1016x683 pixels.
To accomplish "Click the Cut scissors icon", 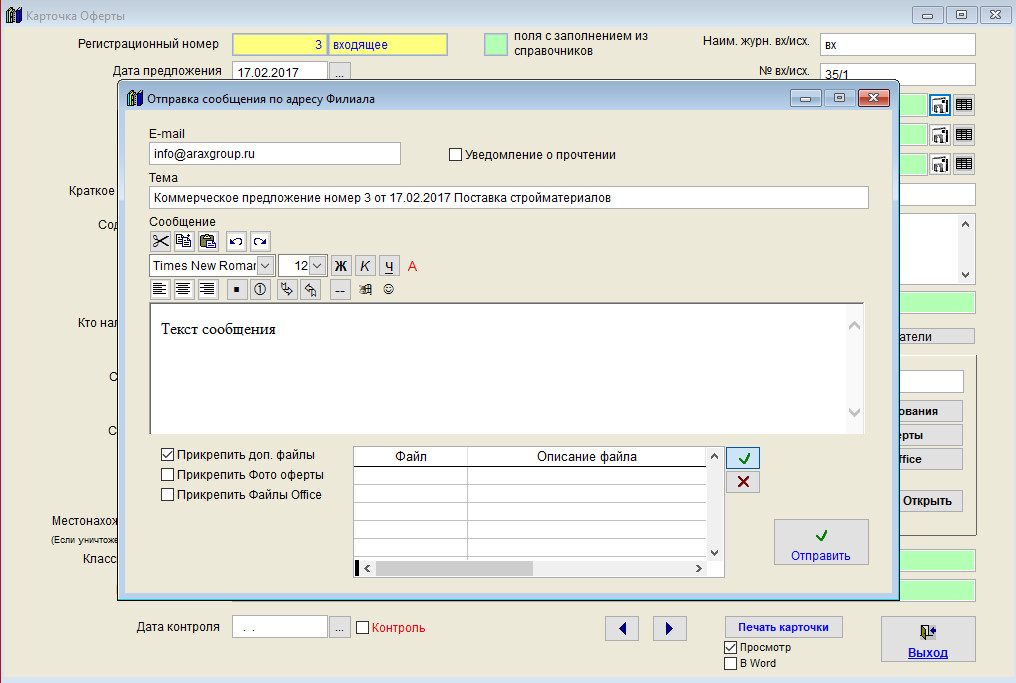I will (x=160, y=241).
